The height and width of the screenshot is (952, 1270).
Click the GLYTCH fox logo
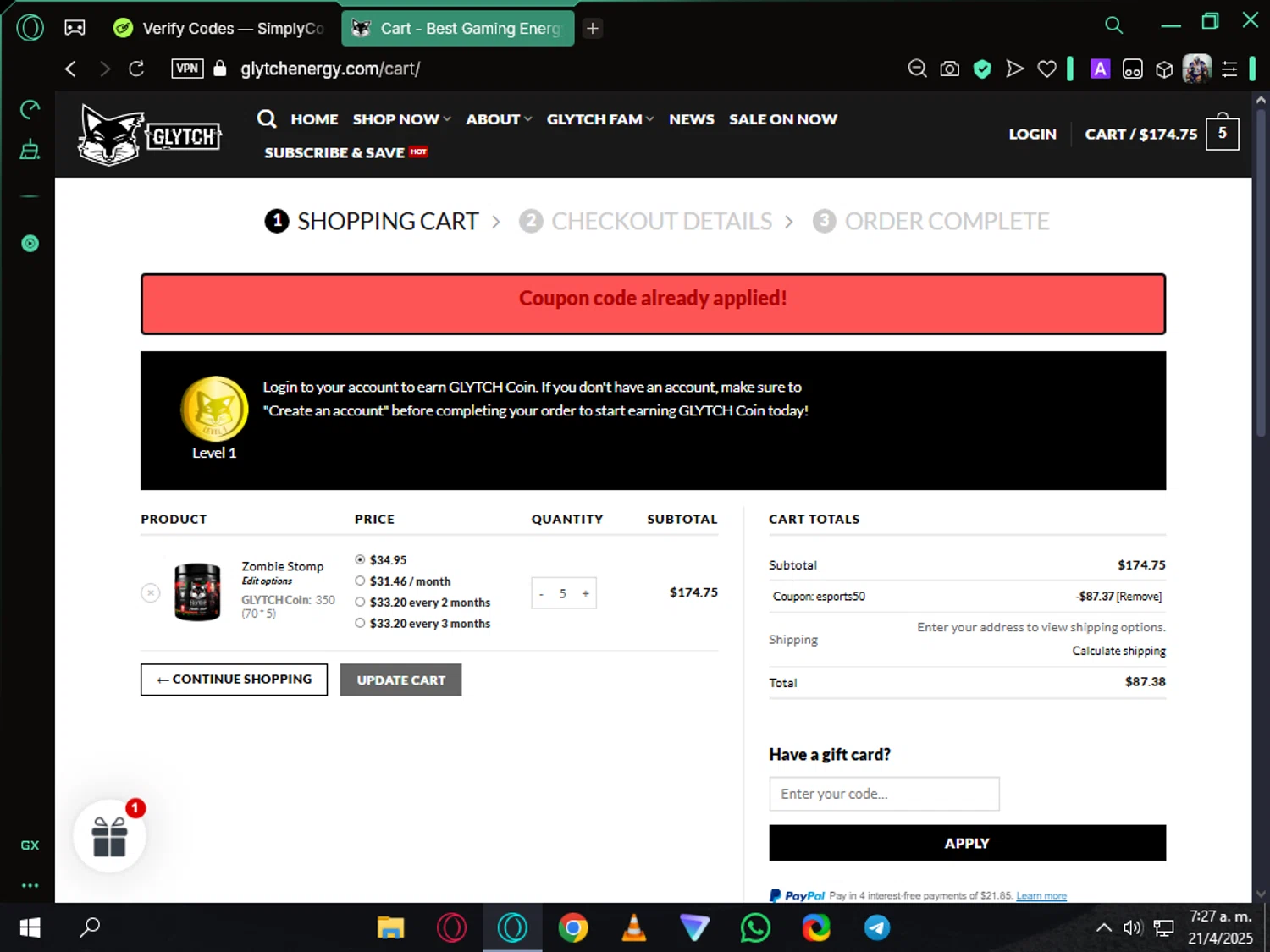pyautogui.click(x=150, y=135)
